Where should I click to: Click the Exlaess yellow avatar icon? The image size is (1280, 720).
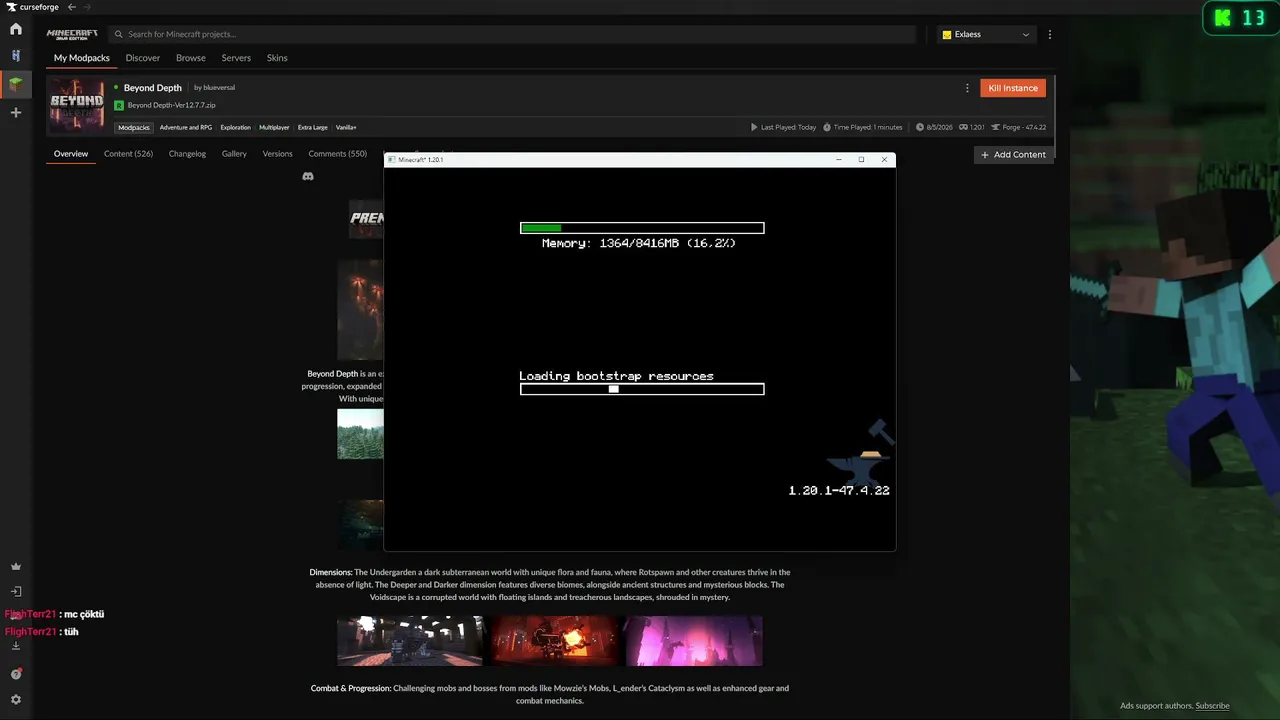(x=947, y=34)
